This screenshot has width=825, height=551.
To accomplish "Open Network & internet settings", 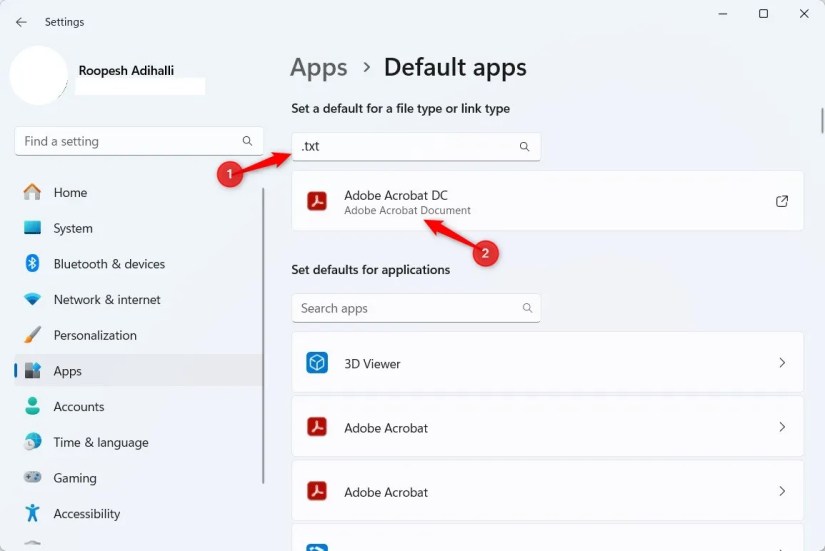I will pos(138,299).
